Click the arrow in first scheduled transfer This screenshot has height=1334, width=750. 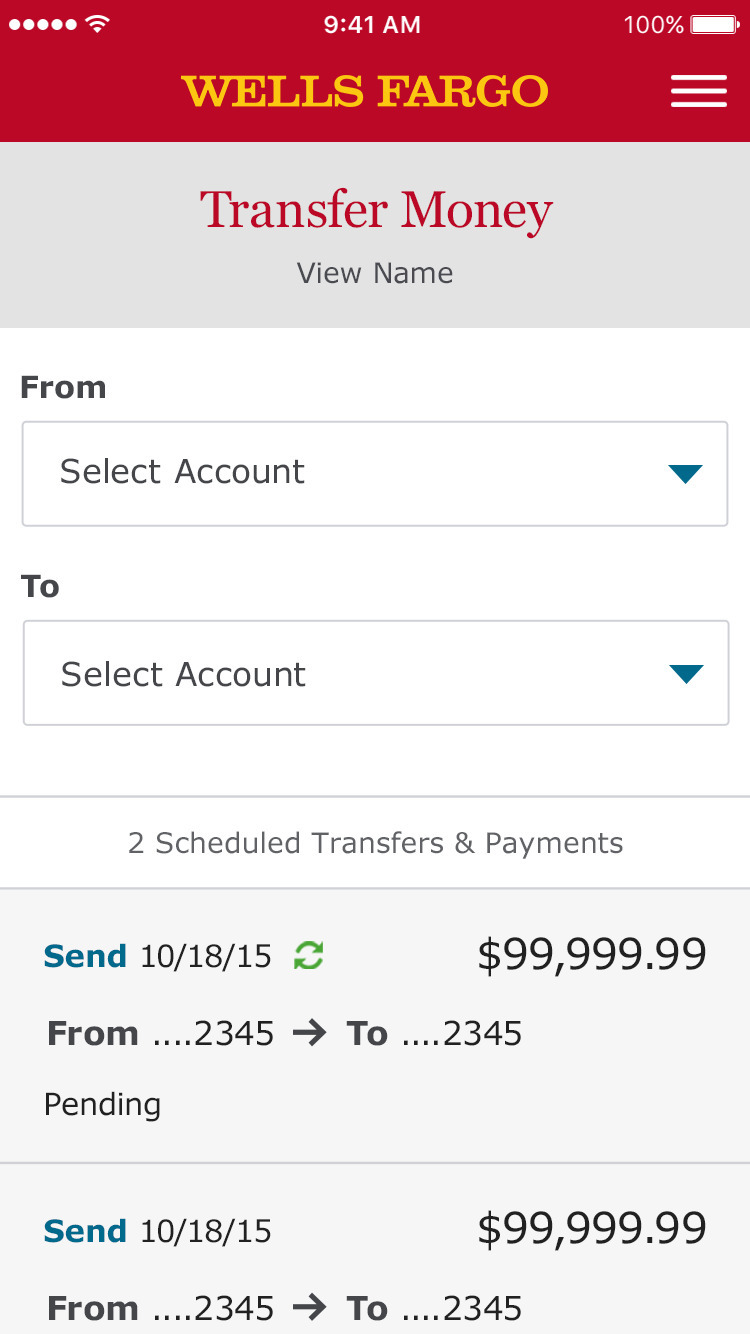pos(310,1033)
